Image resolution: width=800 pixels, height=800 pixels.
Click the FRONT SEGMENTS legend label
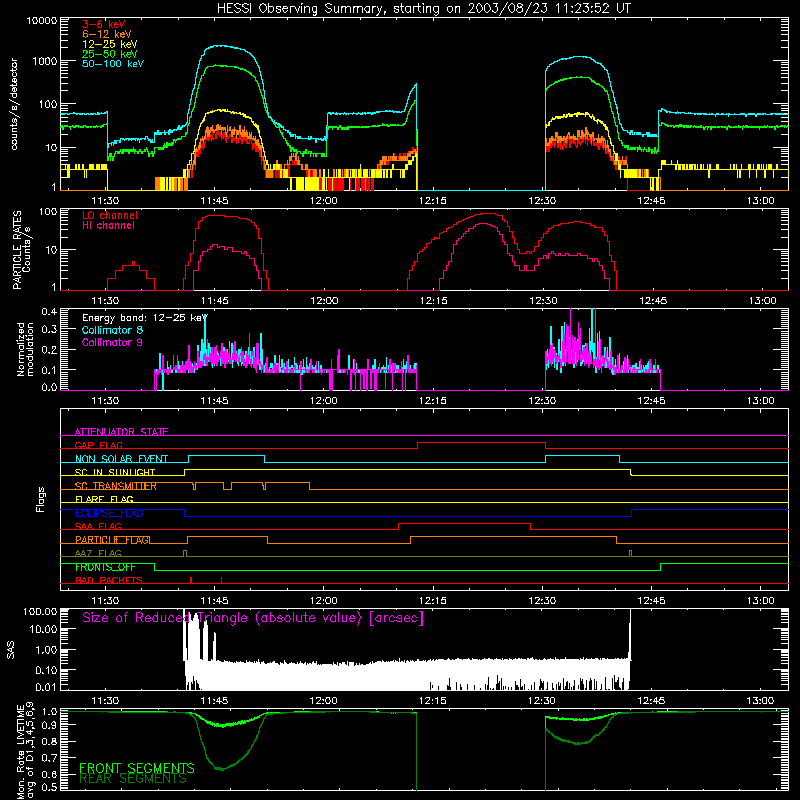[x=136, y=768]
